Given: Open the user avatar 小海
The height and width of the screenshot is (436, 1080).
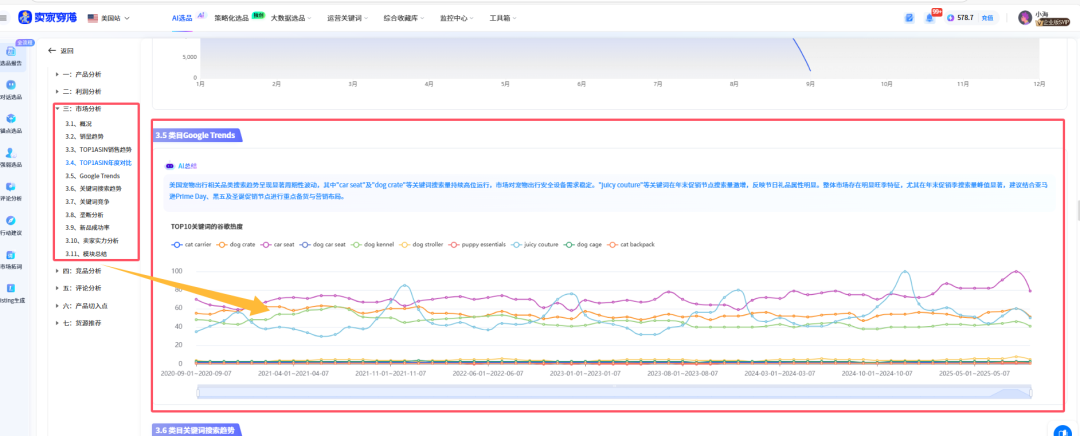Looking at the screenshot, I should pos(1025,17).
